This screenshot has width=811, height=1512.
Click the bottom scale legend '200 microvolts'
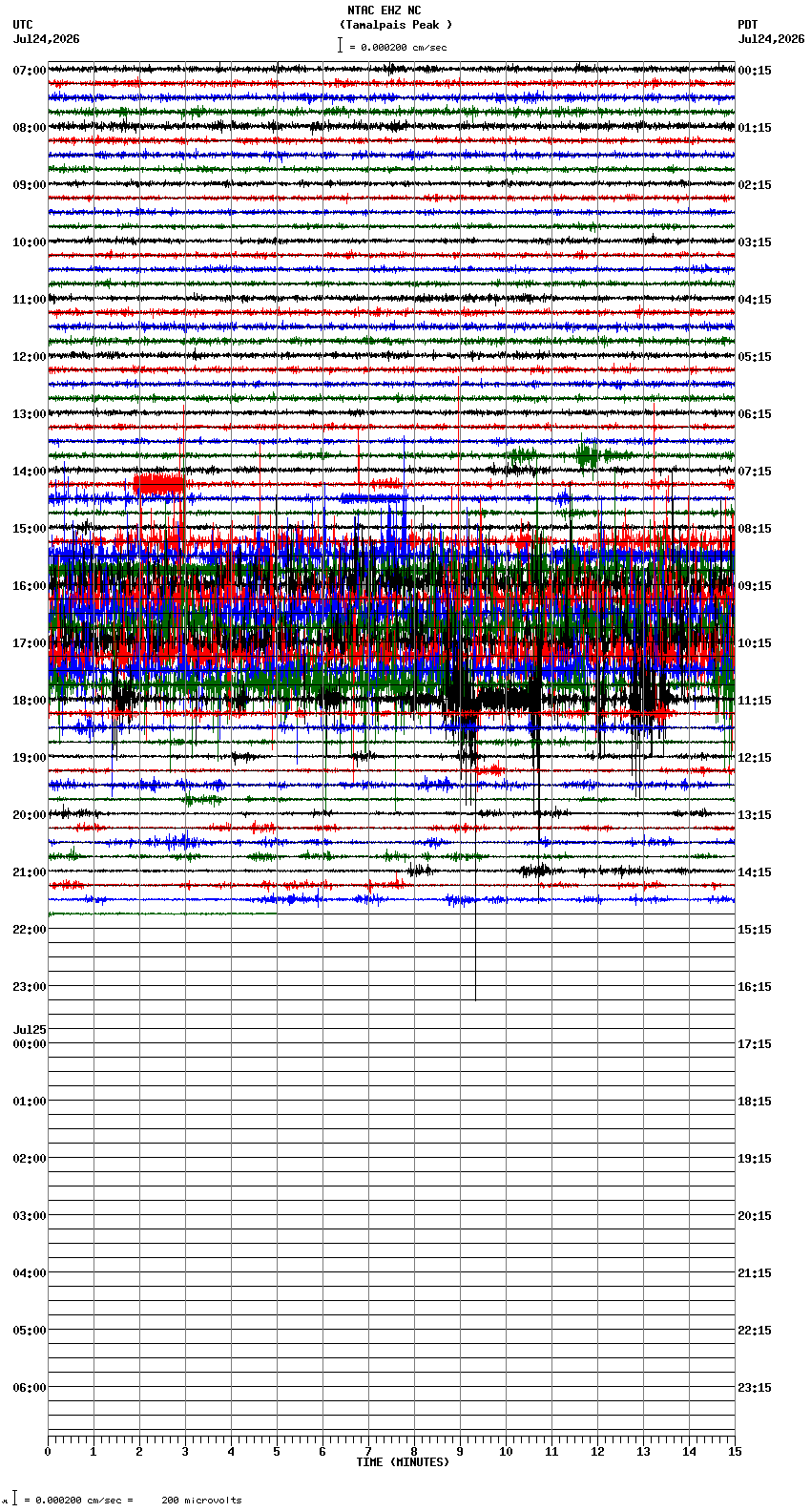coord(201,1501)
